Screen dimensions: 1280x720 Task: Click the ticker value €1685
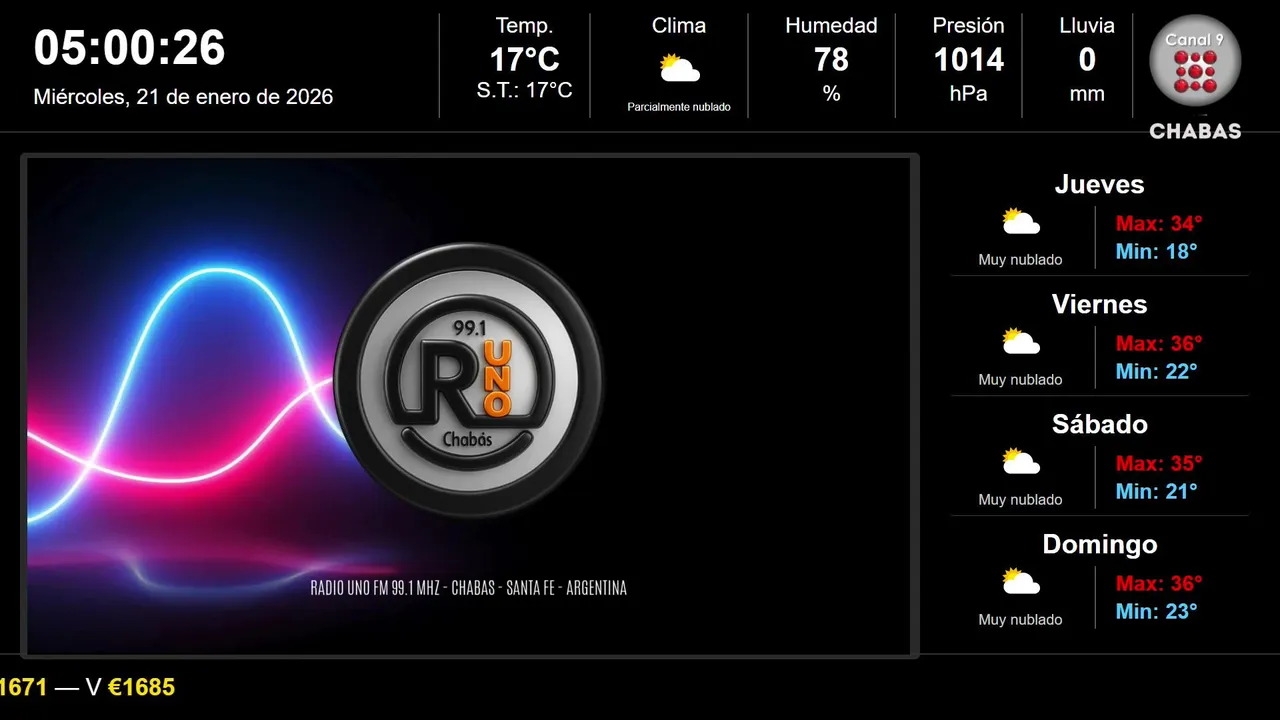point(141,687)
